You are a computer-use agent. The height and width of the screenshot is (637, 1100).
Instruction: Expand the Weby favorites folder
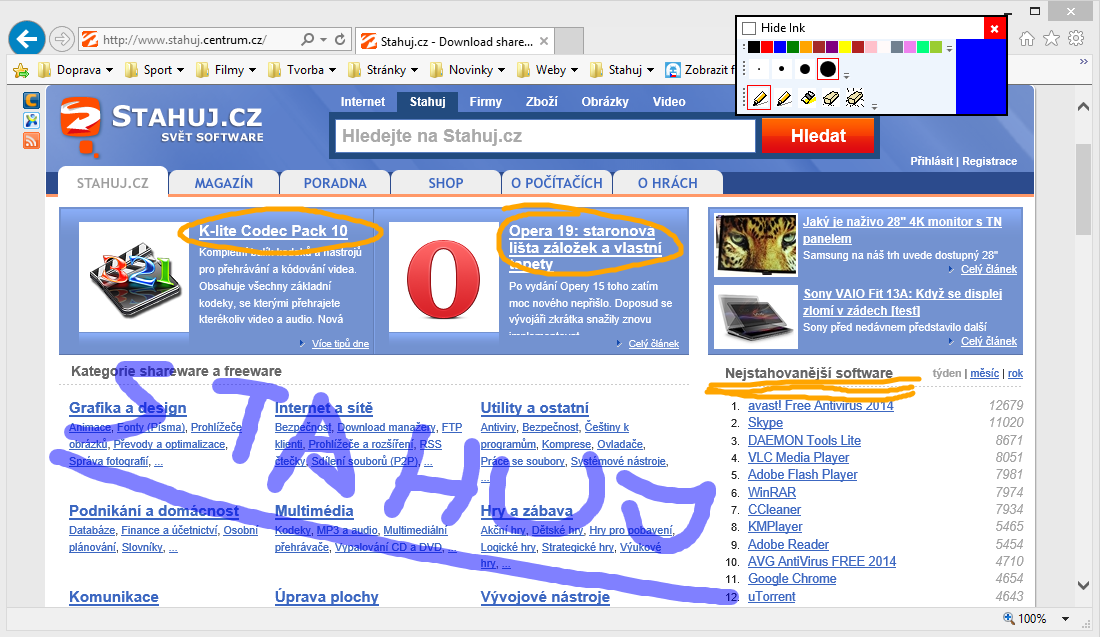point(548,70)
